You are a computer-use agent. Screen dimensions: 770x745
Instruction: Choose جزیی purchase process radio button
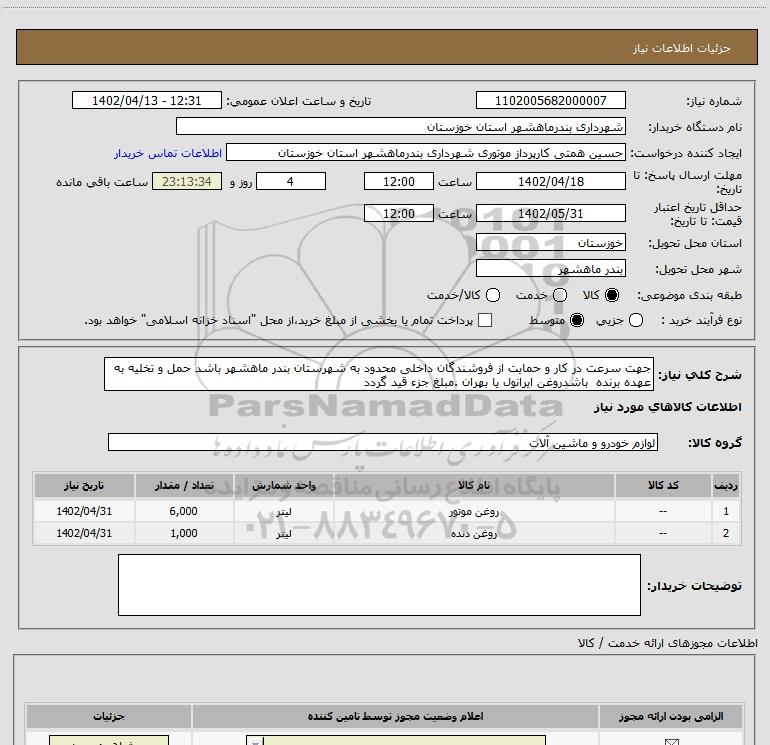point(636,320)
